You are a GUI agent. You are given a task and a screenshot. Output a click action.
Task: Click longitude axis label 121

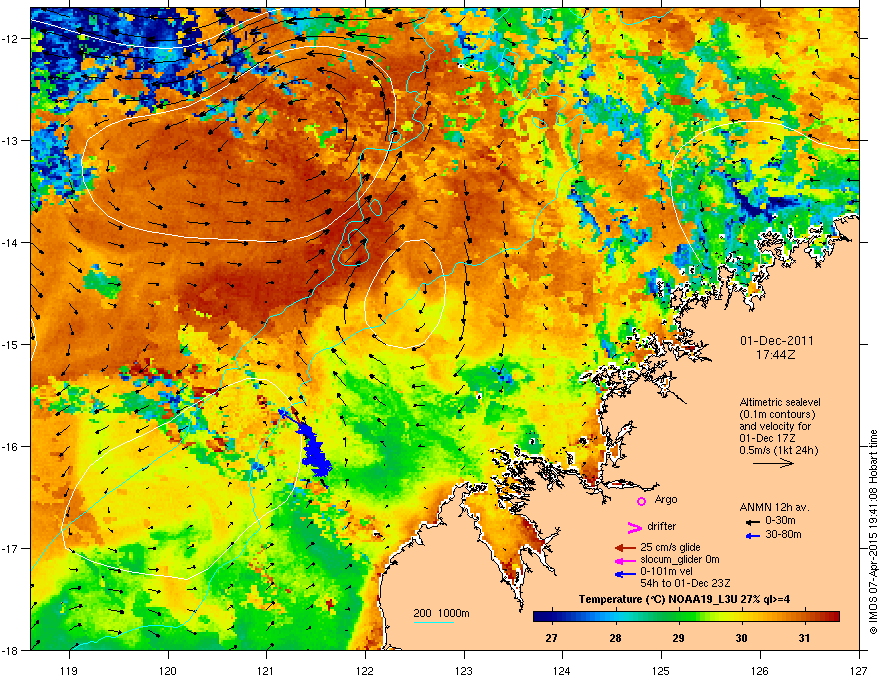(x=267, y=670)
